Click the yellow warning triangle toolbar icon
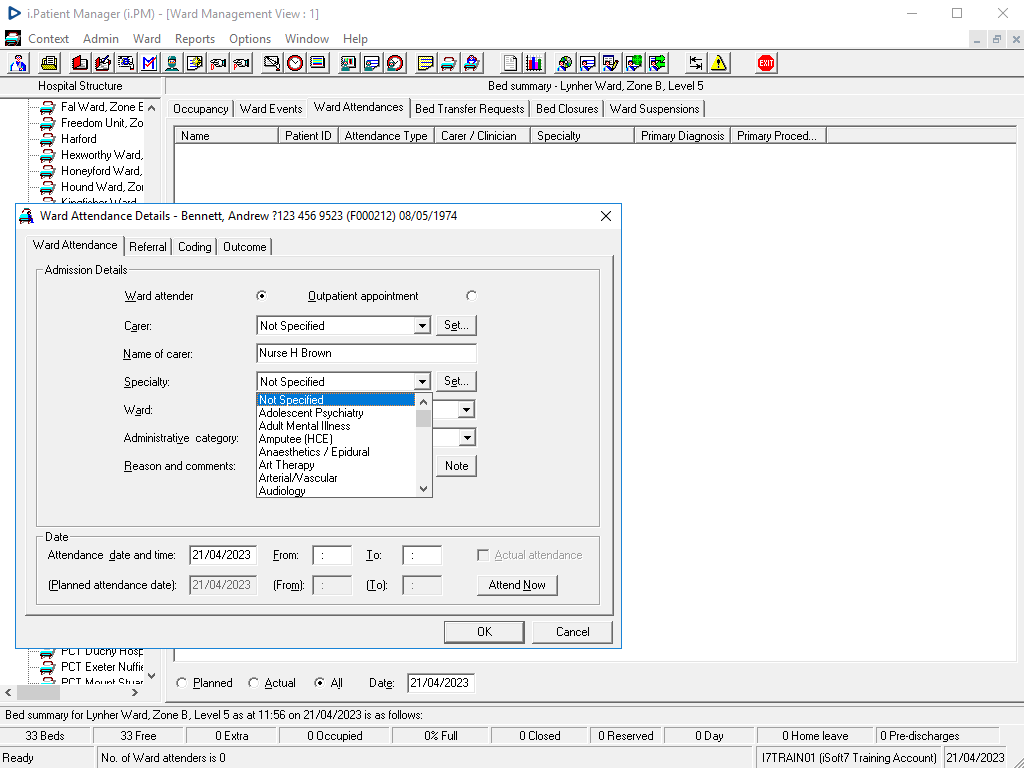 click(x=718, y=63)
